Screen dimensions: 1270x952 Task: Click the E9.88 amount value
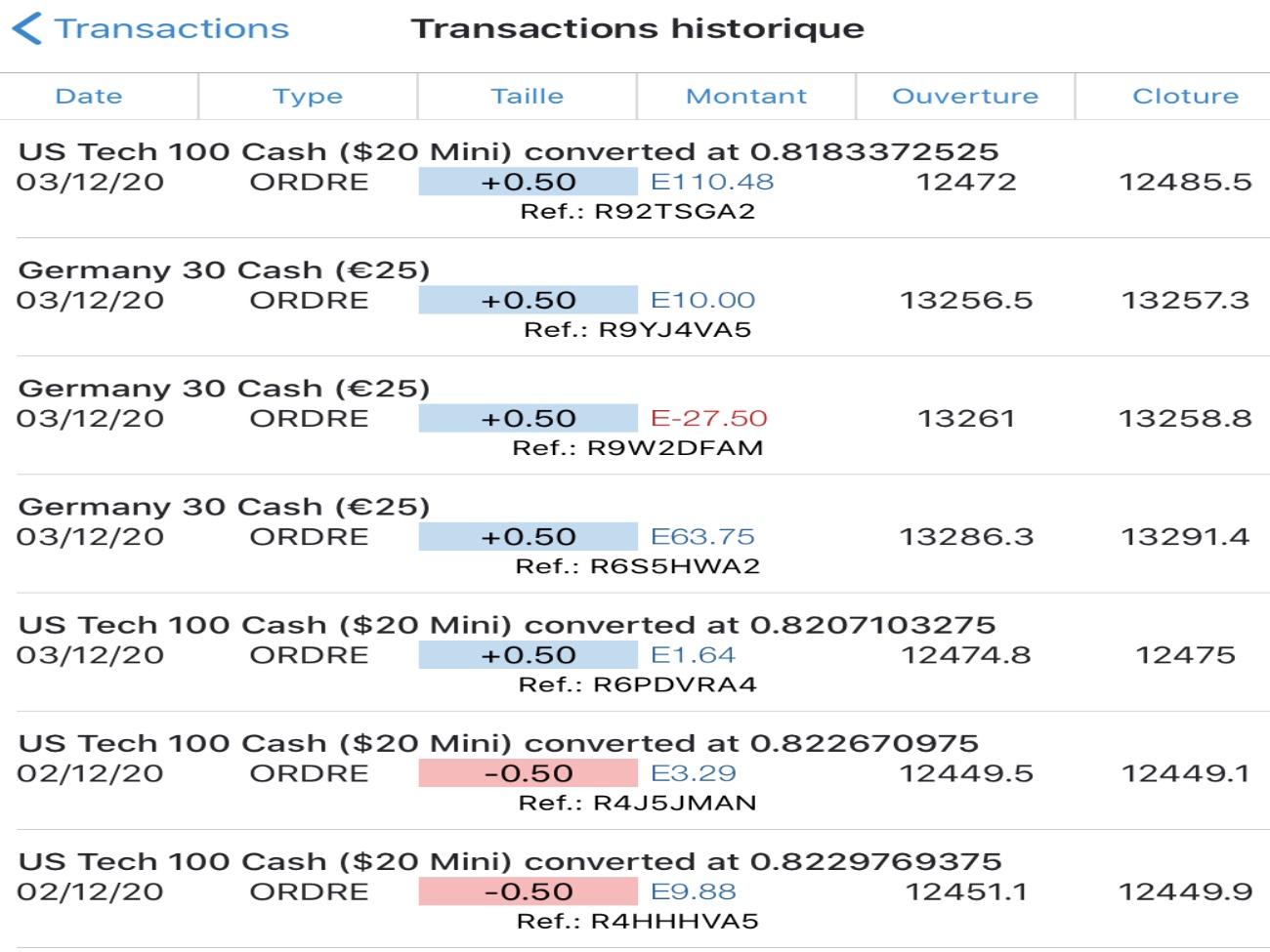click(694, 891)
